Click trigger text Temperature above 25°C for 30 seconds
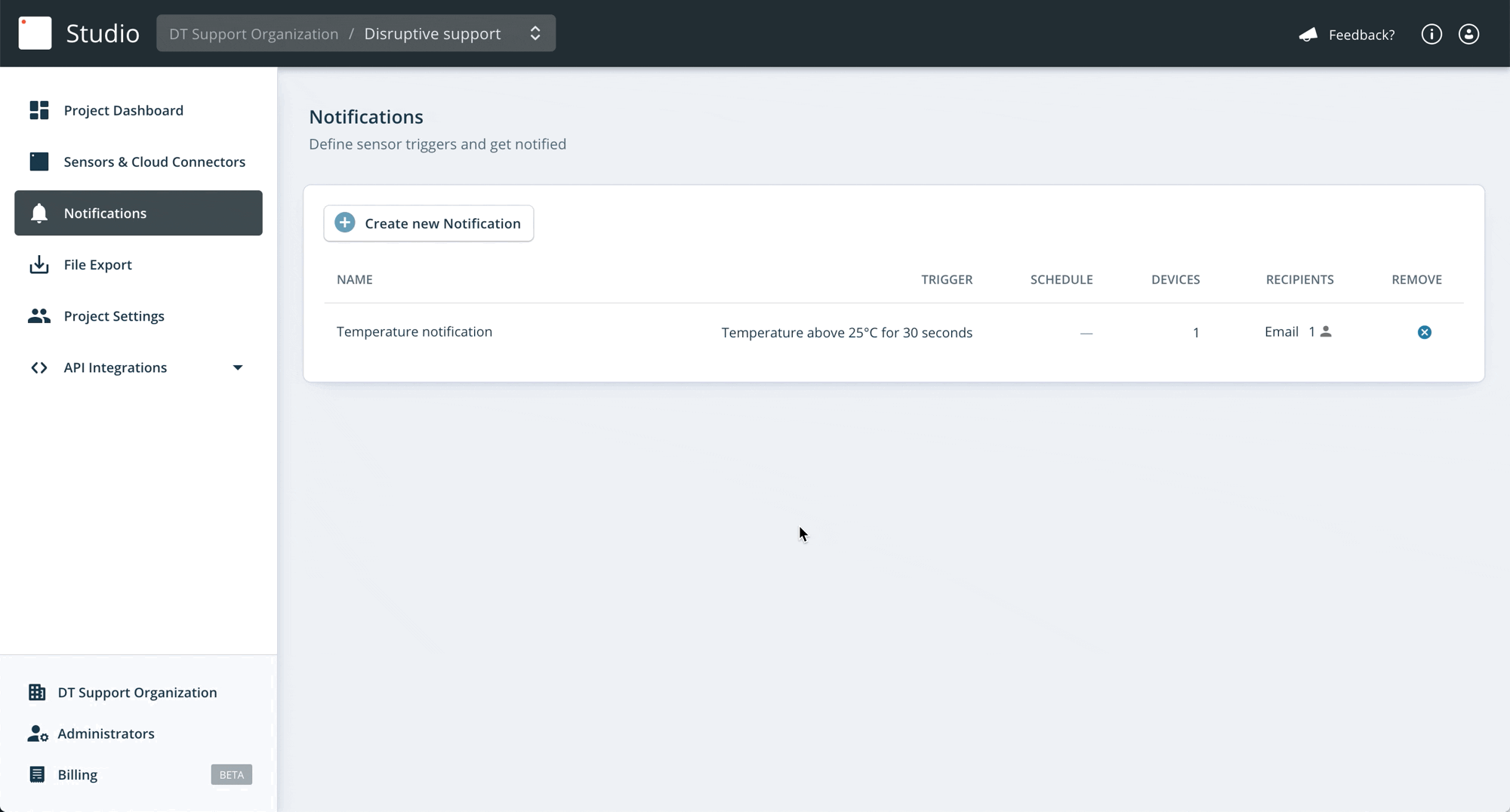The width and height of the screenshot is (1510, 812). pyautogui.click(x=847, y=333)
